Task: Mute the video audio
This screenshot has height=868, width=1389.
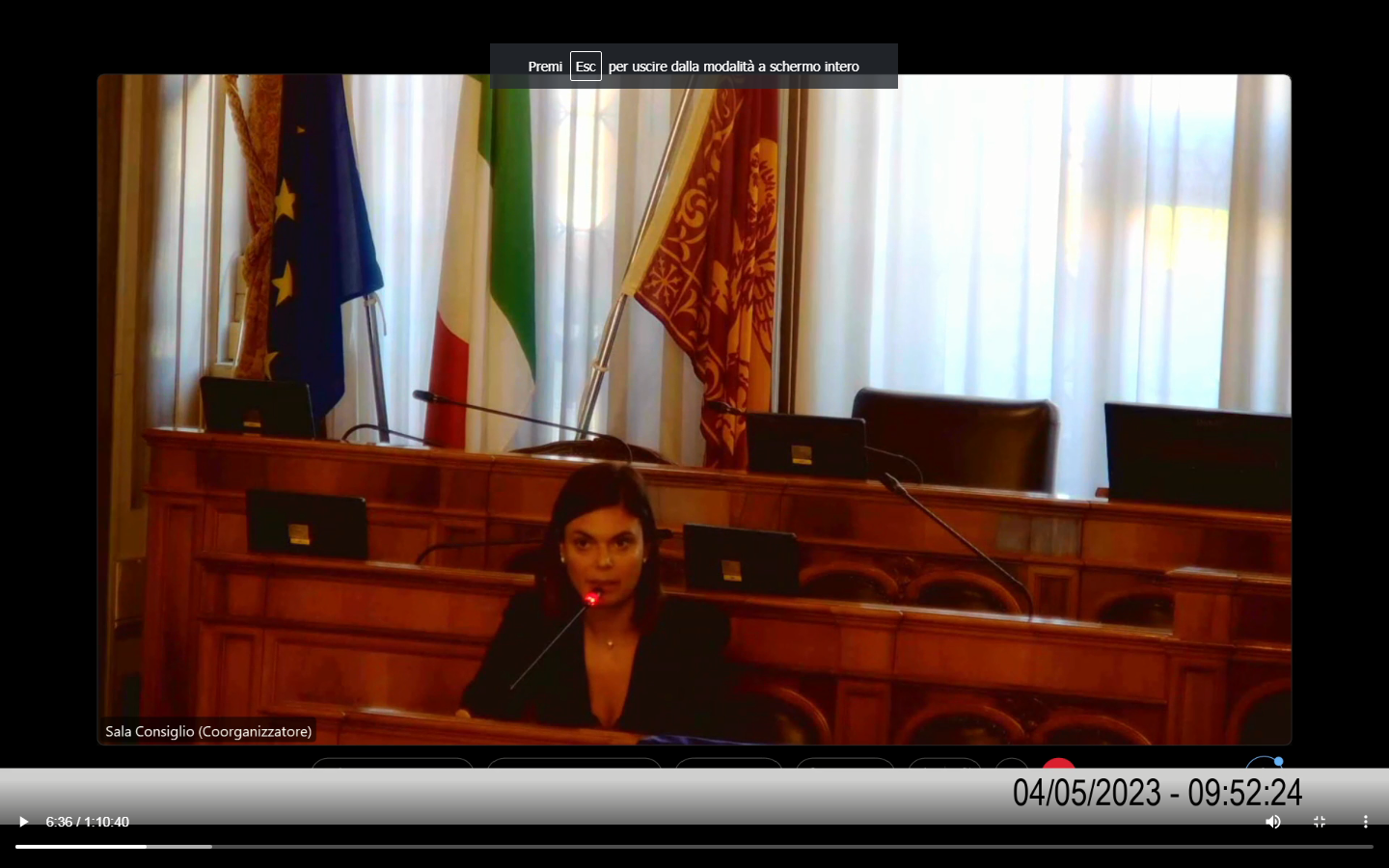Action: [1273, 822]
